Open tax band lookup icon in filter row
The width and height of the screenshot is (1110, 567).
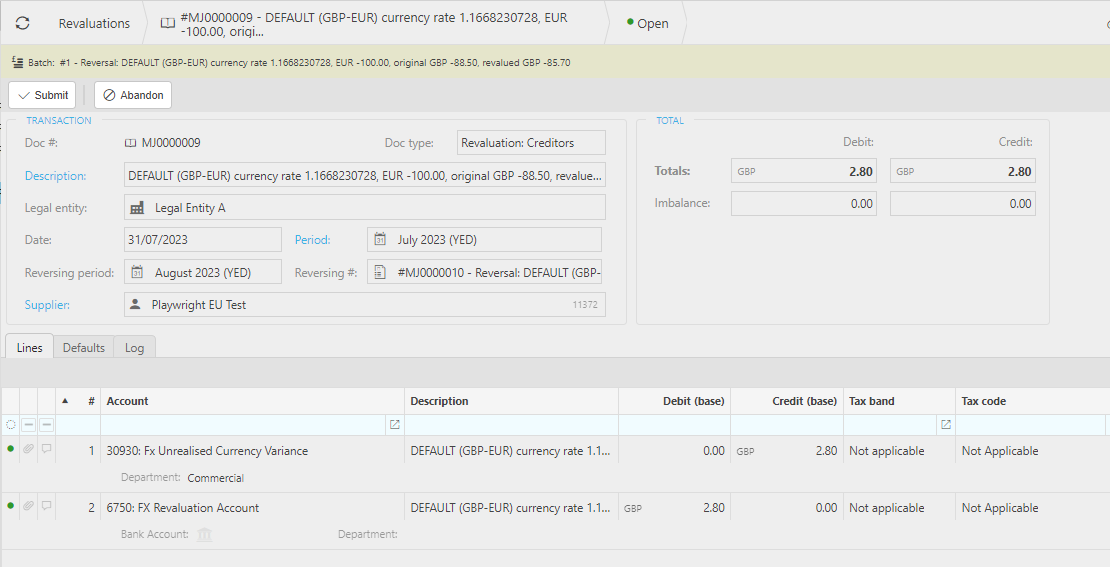(x=945, y=425)
